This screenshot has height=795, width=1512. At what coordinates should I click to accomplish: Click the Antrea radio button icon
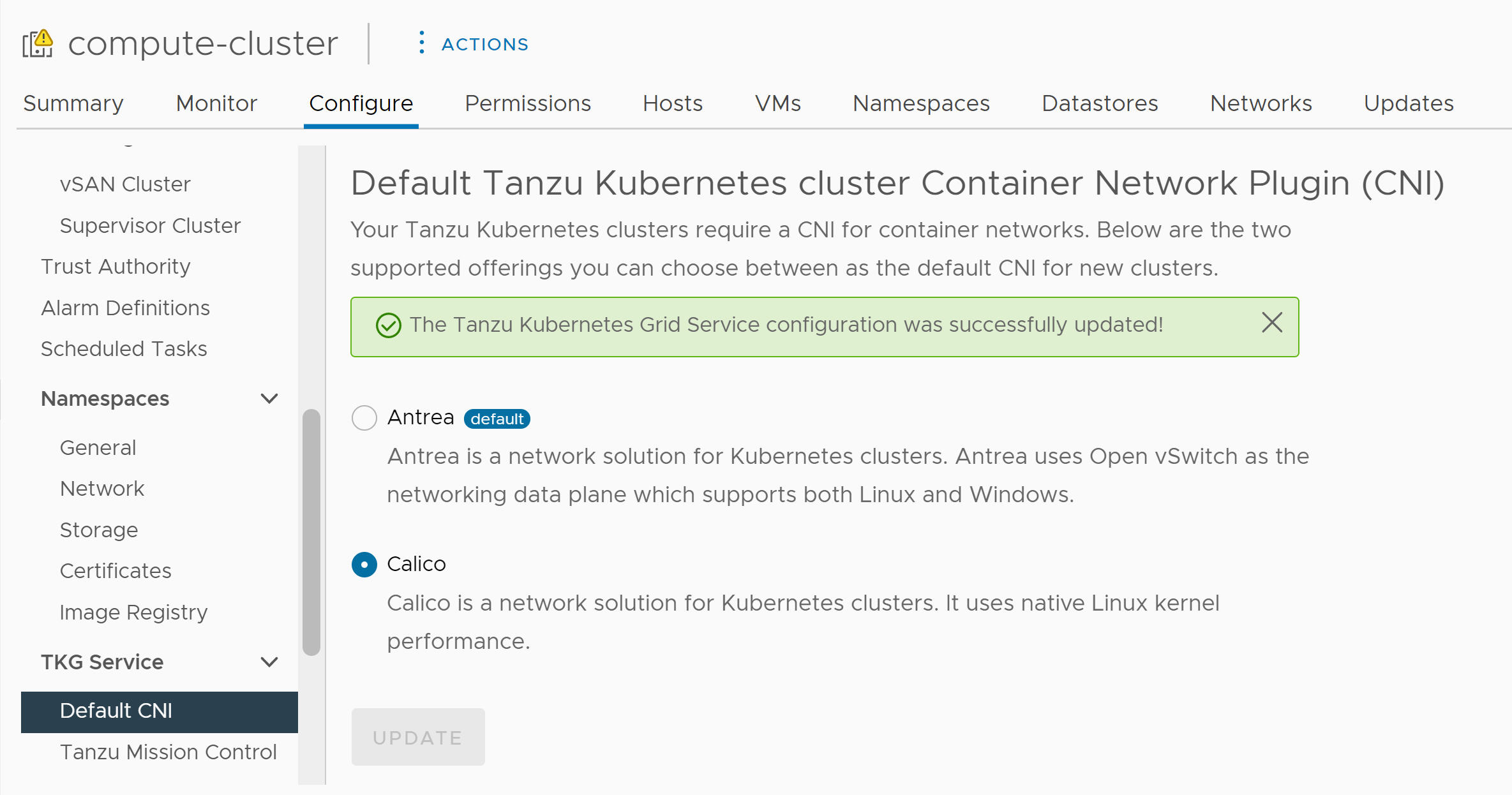tap(363, 418)
